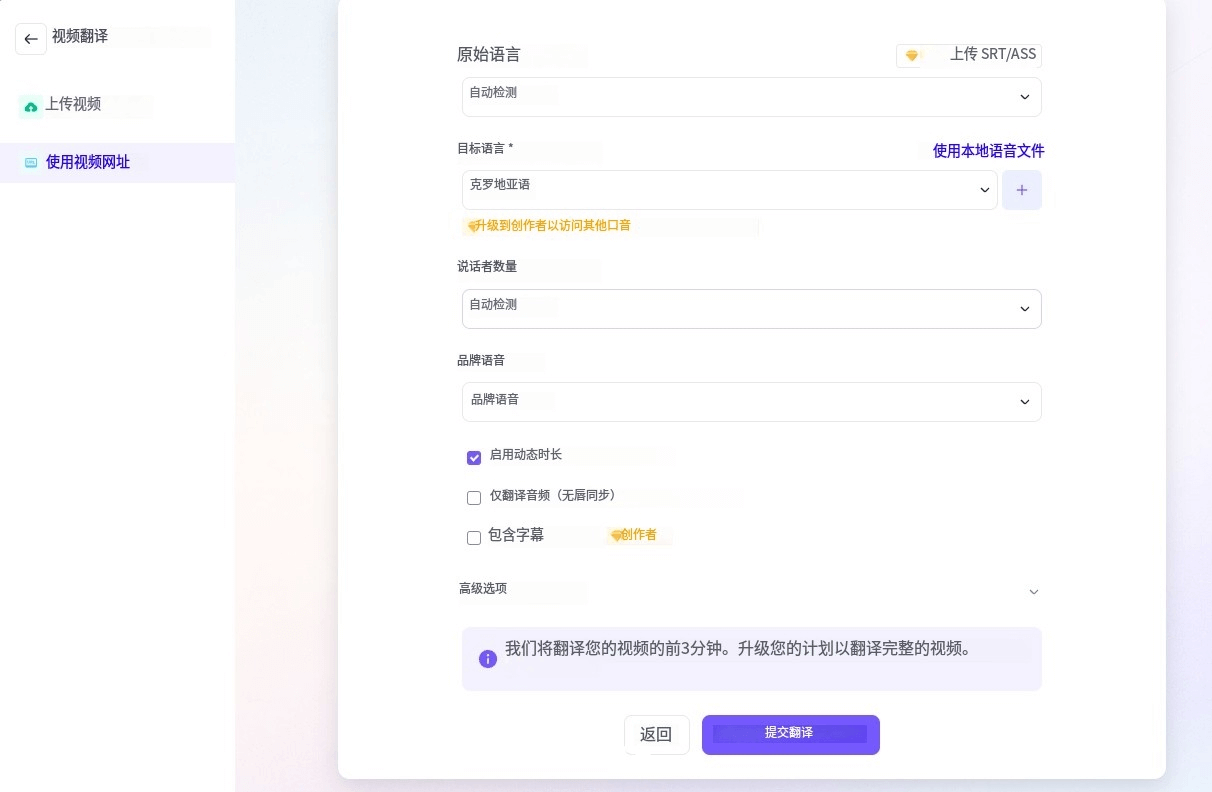Screen dimensions: 1212x792
Task: Expand the 高级选项 section chevron
Action: tap(1034, 592)
